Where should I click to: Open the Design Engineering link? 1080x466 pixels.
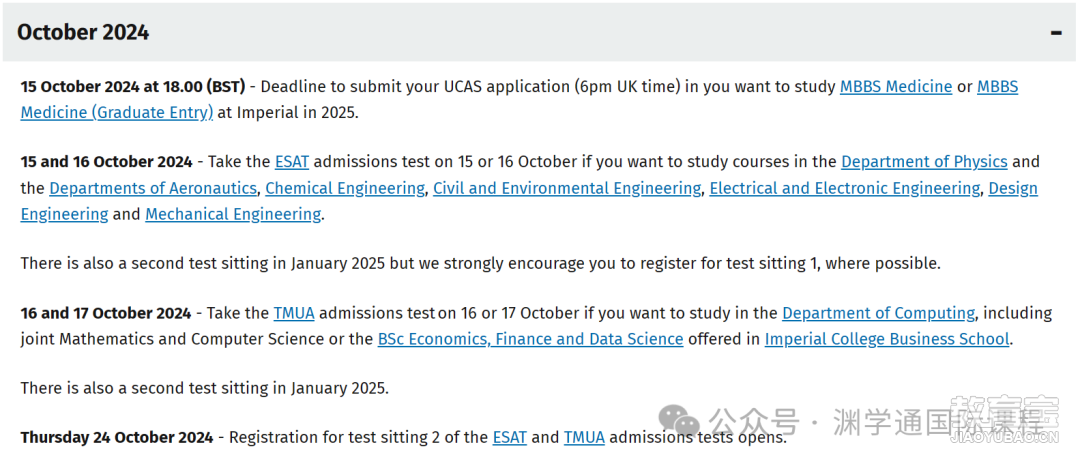tap(529, 201)
